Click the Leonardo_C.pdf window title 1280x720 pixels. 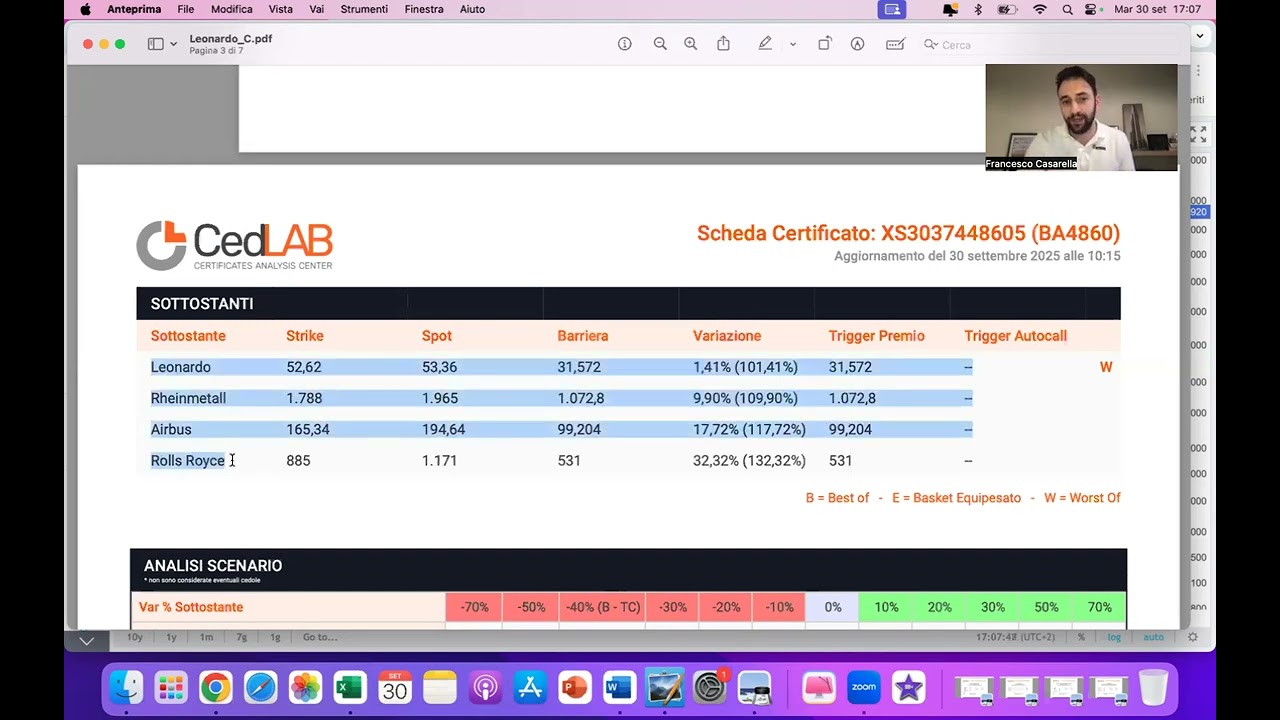tap(230, 39)
